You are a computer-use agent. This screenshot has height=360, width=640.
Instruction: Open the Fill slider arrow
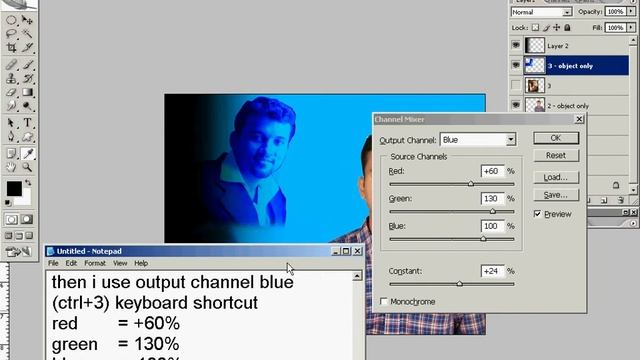point(631,28)
